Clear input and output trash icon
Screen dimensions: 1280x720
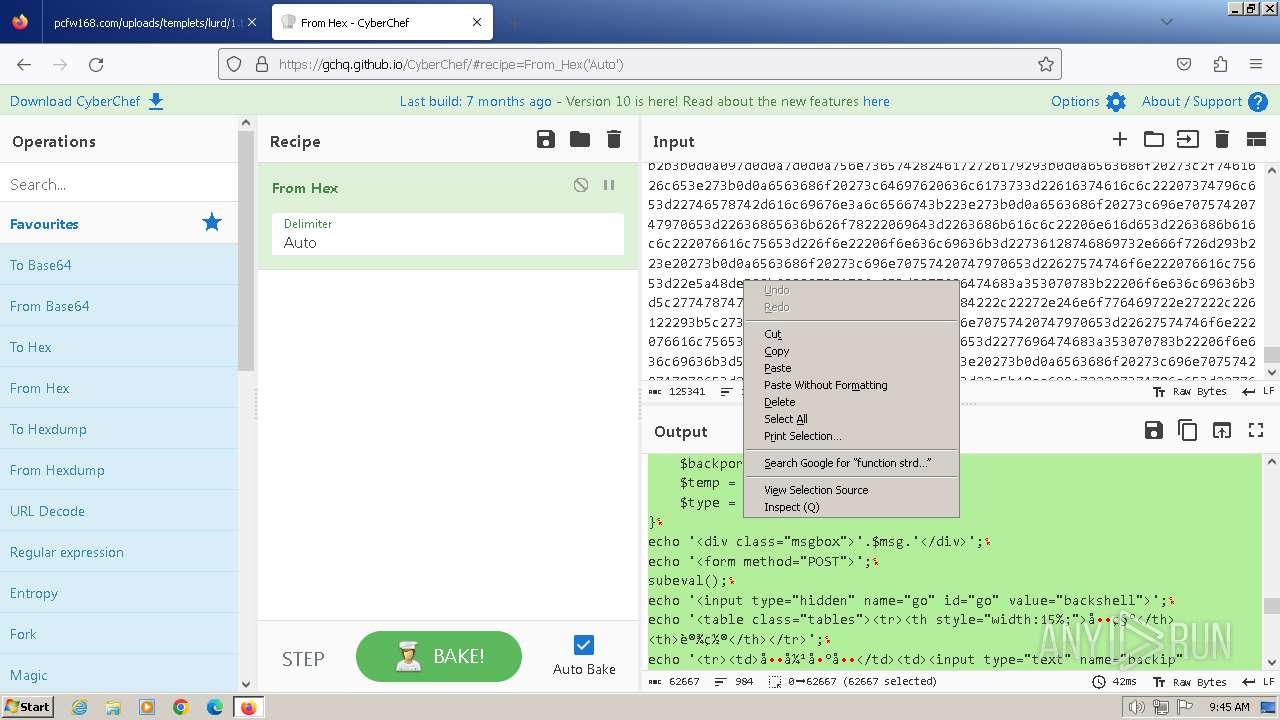(1221, 140)
